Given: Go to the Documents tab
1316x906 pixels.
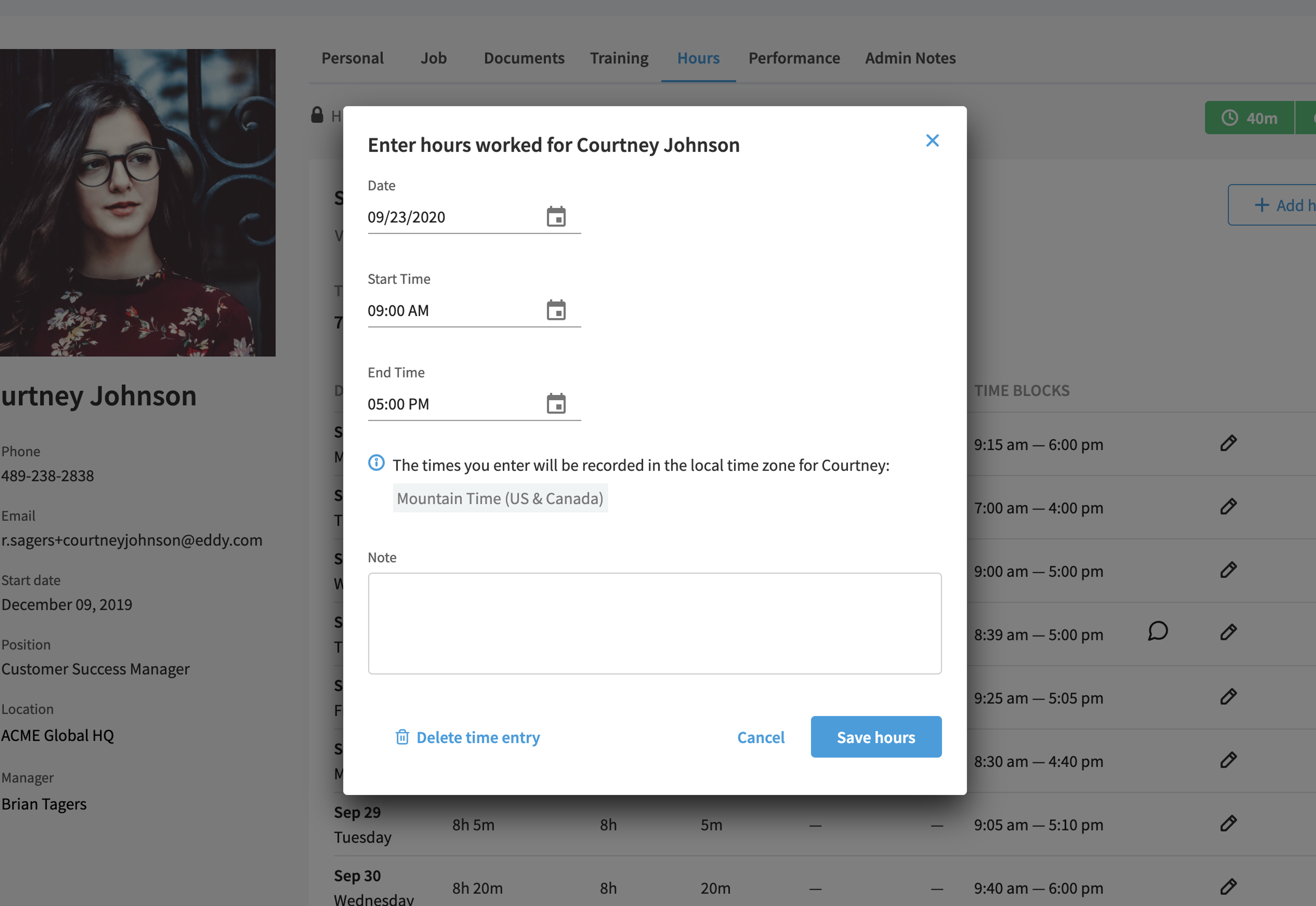Looking at the screenshot, I should click(524, 58).
